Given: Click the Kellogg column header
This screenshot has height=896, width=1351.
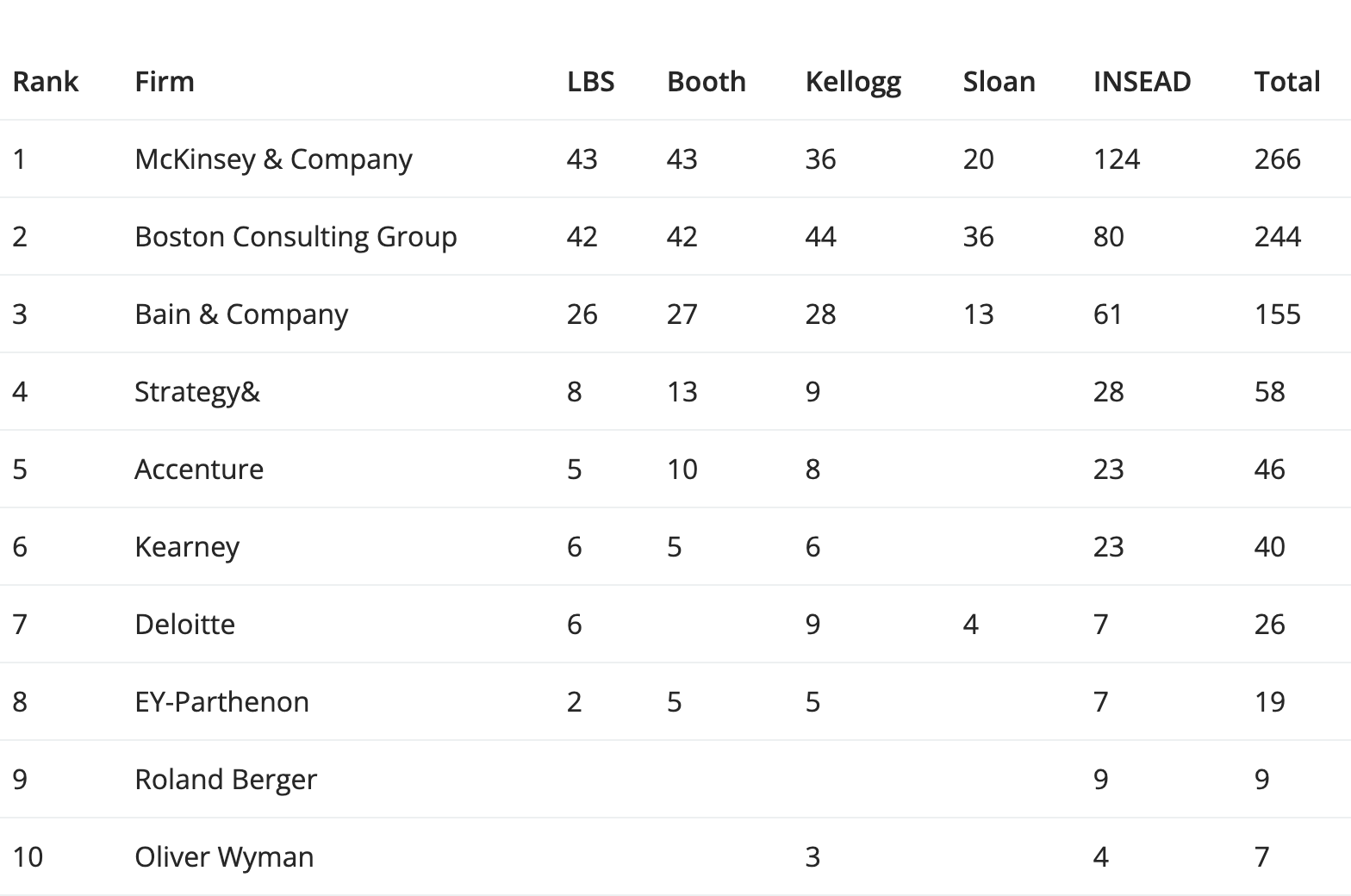Looking at the screenshot, I should click(853, 83).
